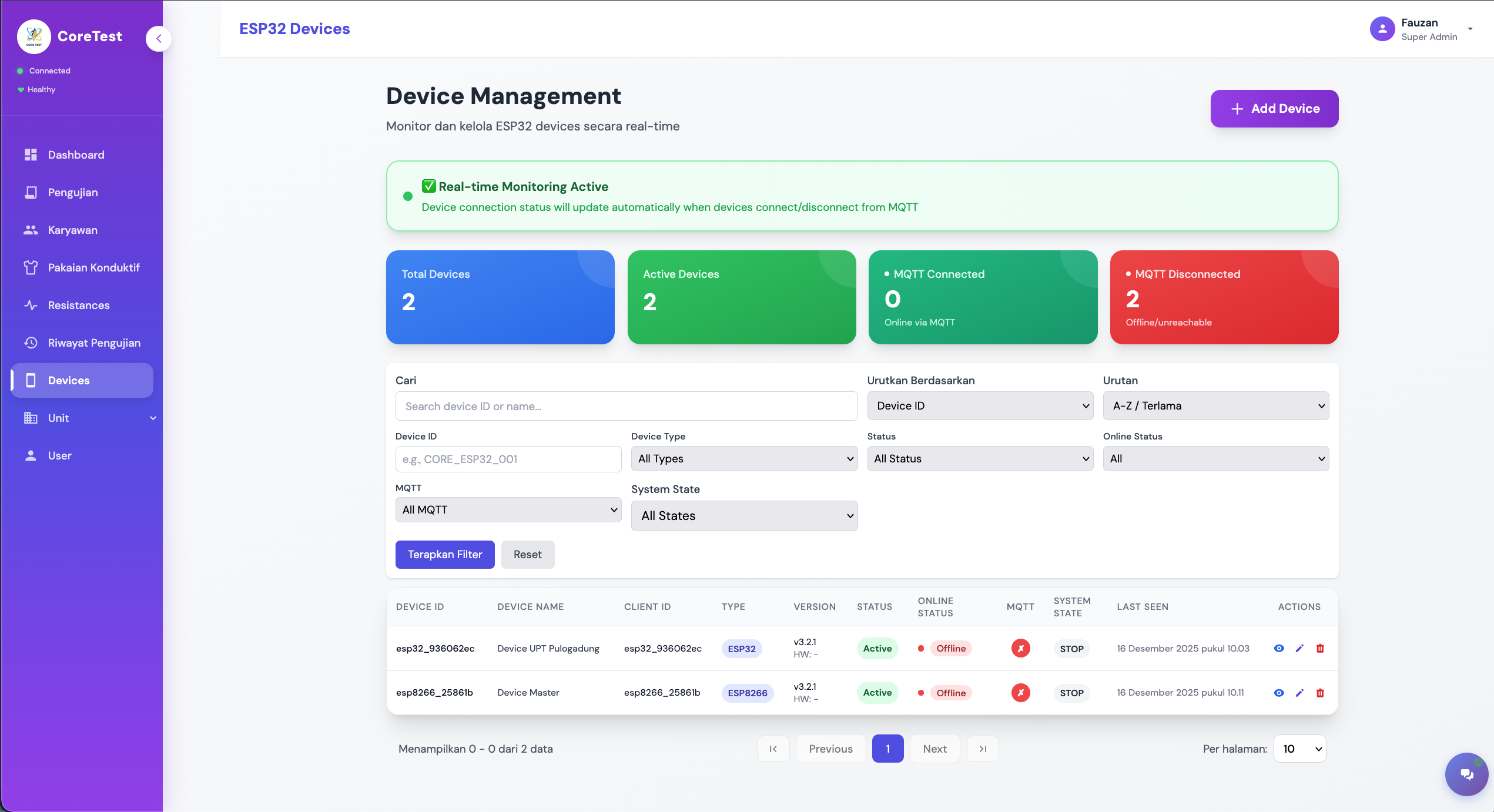Screen dimensions: 1494x812
Task: Change sort order via Urutan dropdown
Action: (1215, 405)
